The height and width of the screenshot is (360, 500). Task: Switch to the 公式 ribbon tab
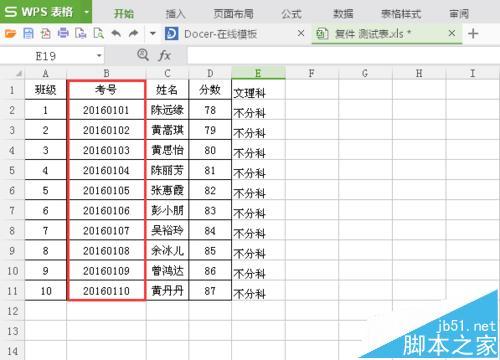pos(291,14)
